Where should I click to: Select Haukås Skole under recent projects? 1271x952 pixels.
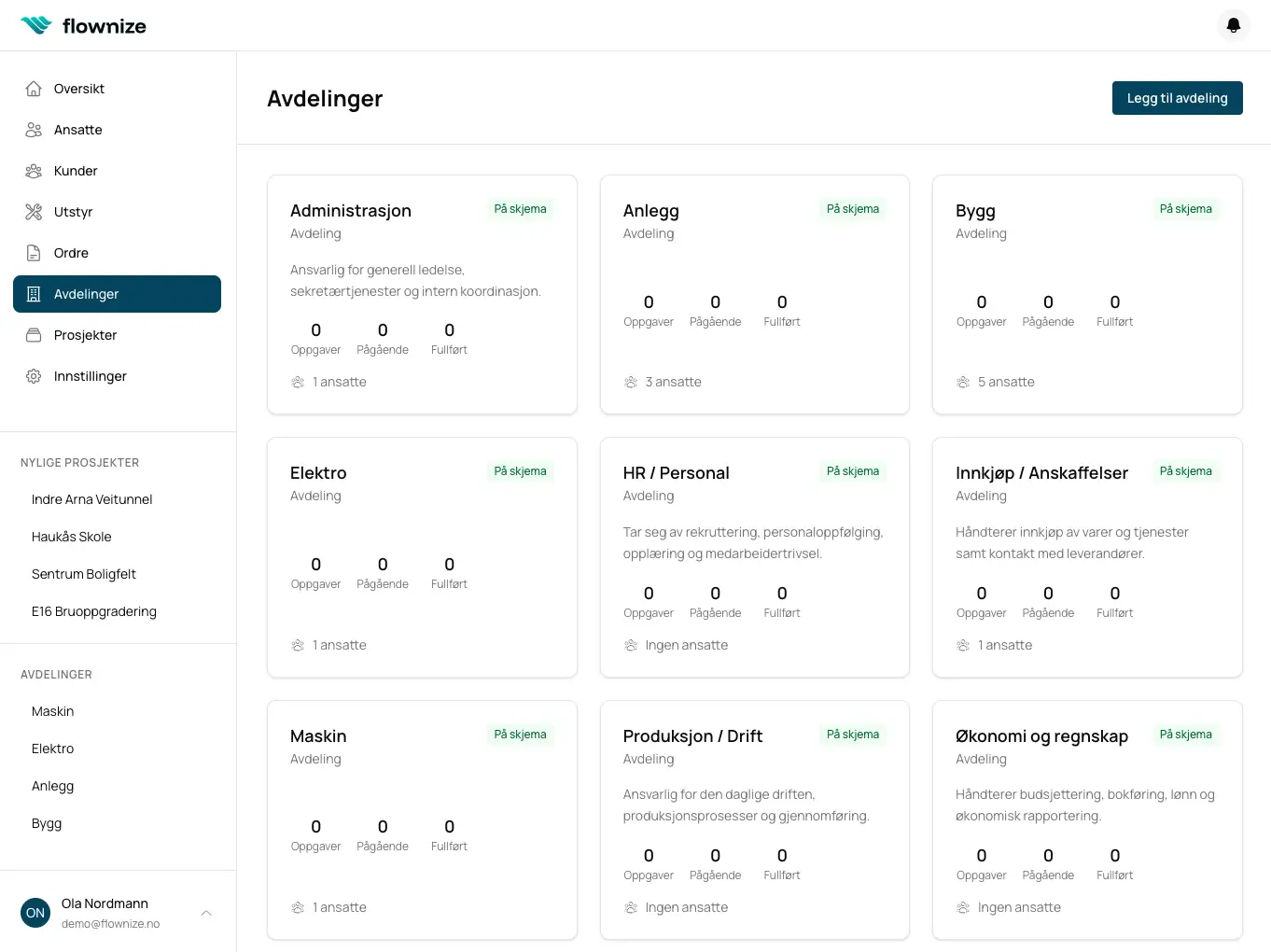[71, 536]
